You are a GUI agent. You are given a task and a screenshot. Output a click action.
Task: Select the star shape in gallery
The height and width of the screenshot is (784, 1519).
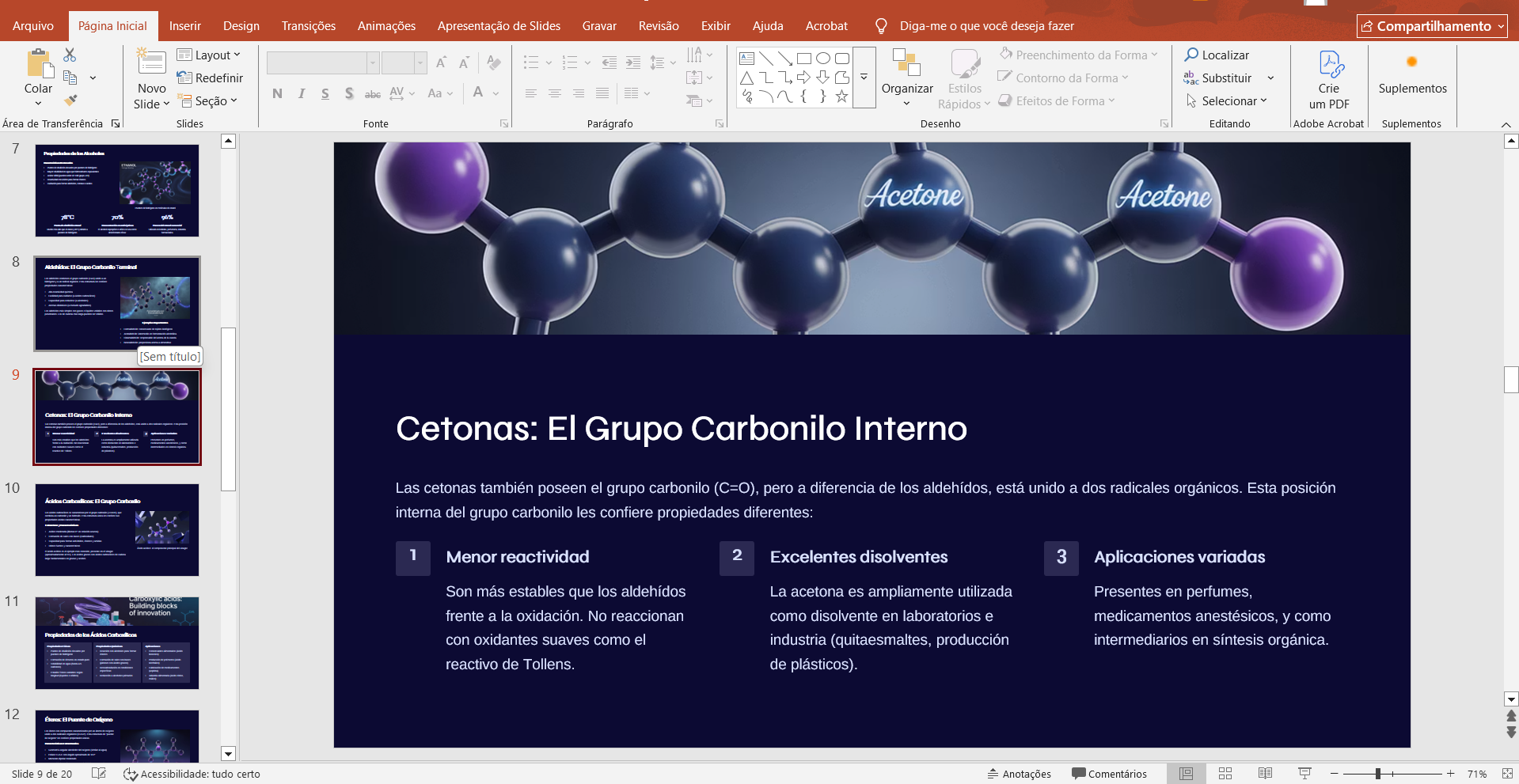click(842, 97)
